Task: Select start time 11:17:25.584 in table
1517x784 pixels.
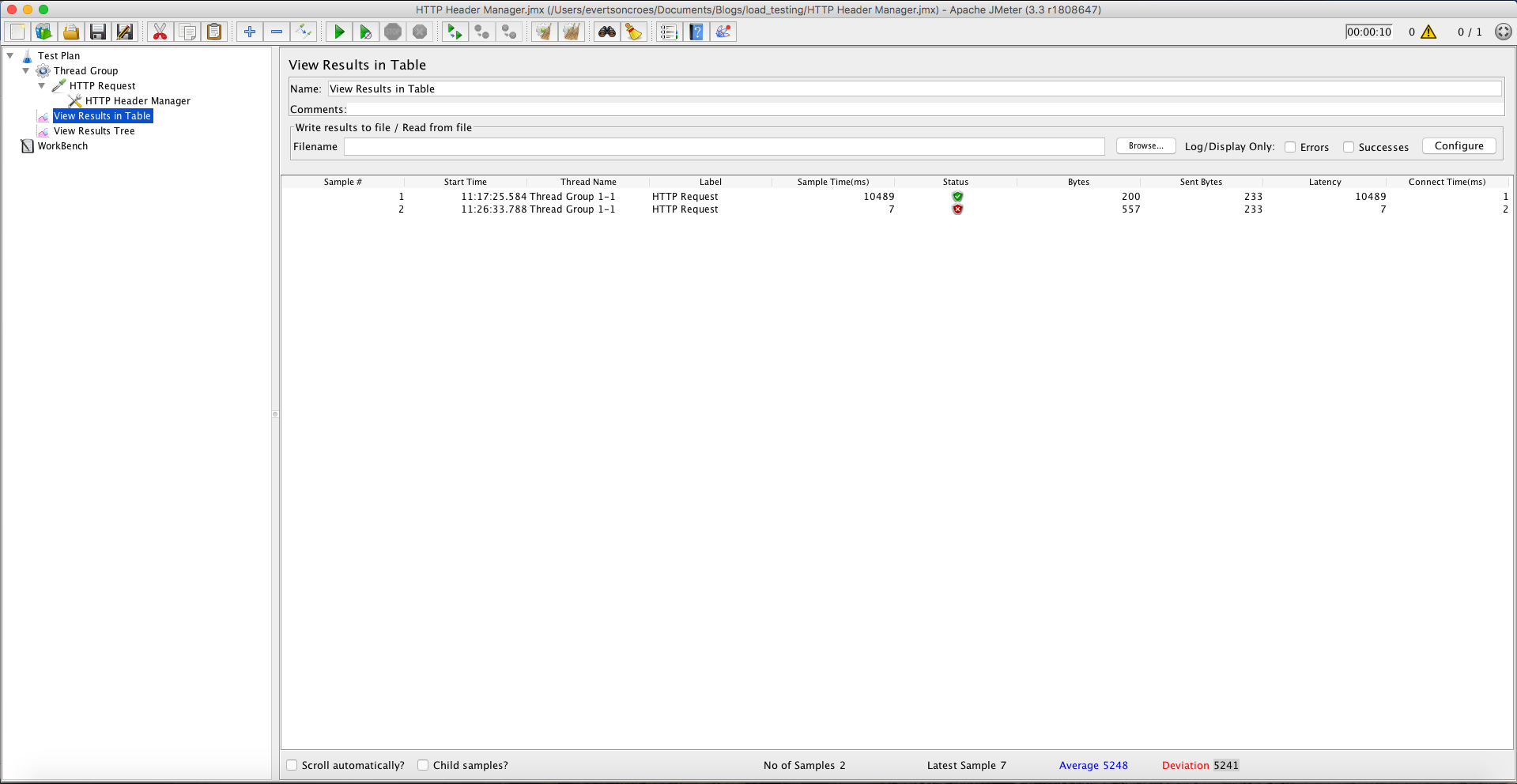Action: (x=494, y=197)
